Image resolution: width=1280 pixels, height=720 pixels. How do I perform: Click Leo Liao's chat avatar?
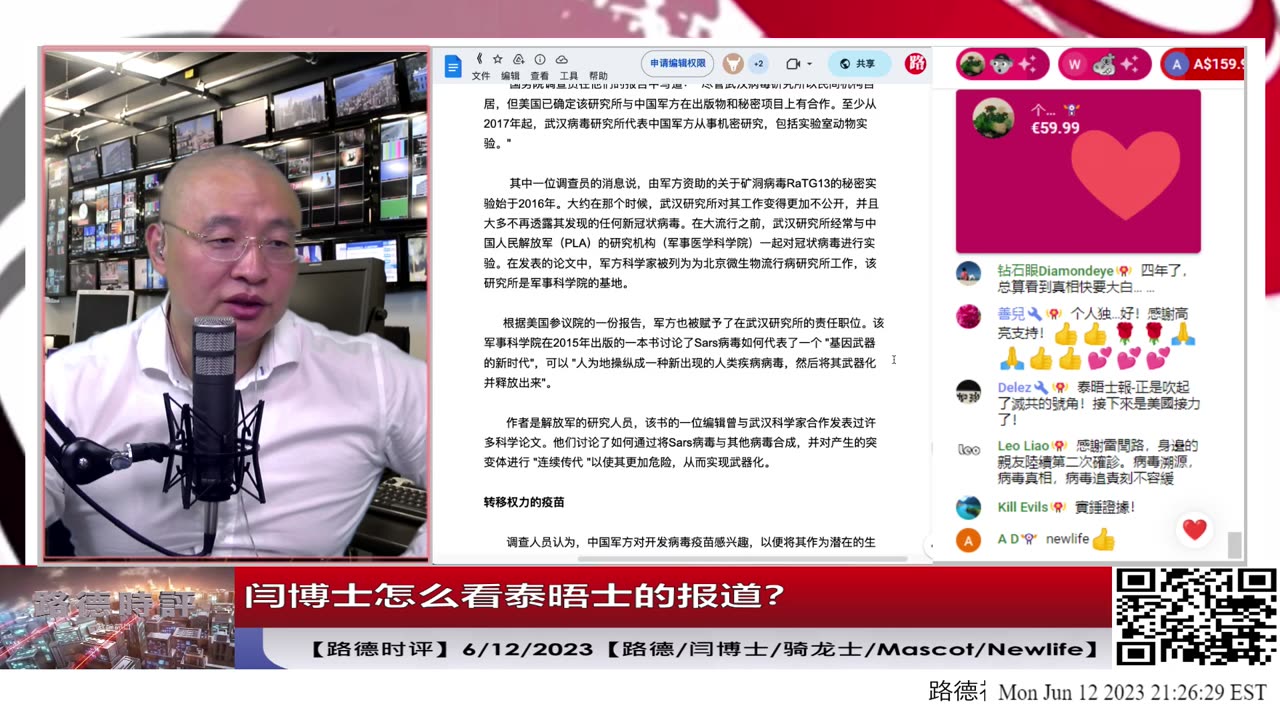click(968, 449)
